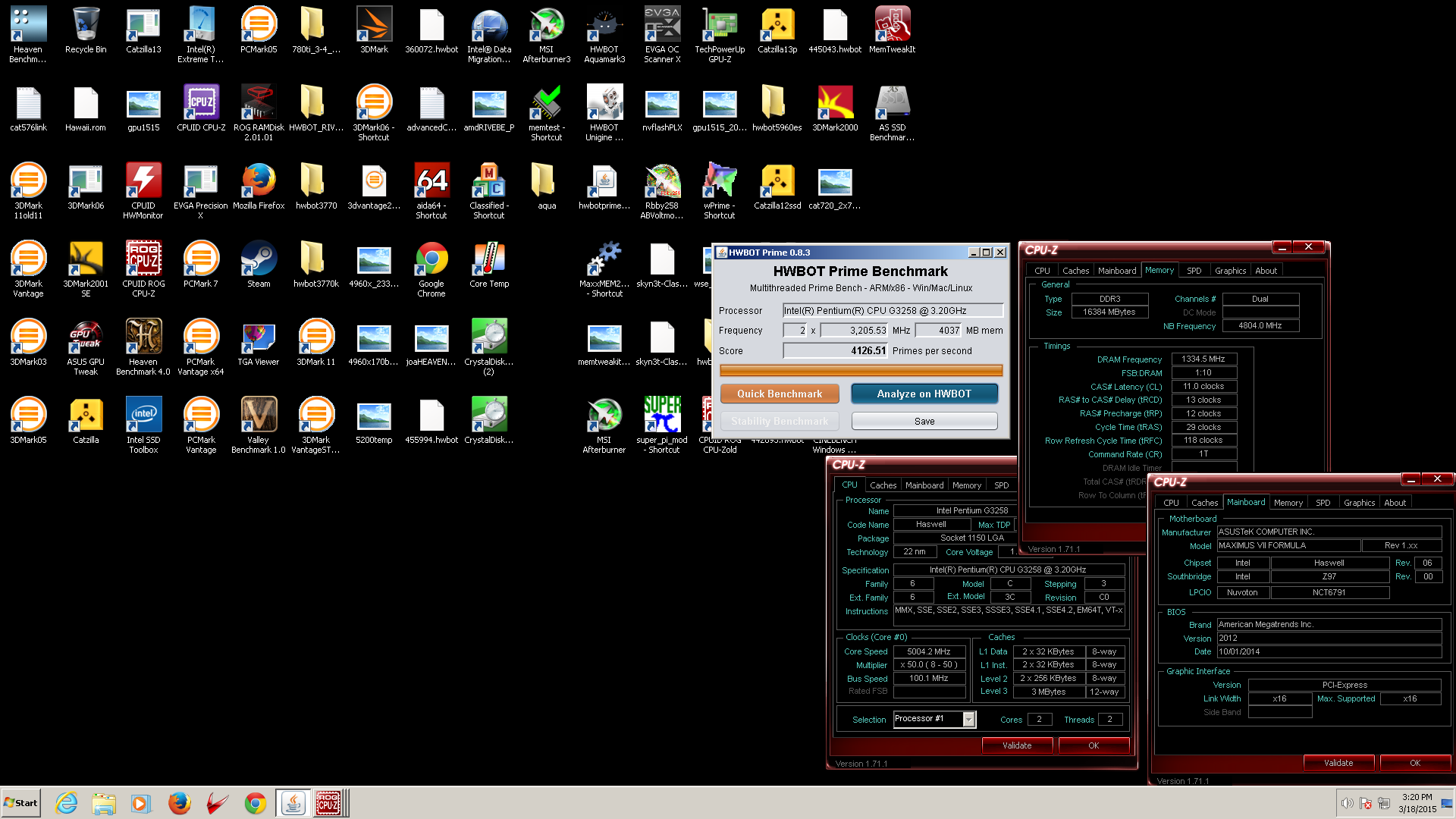Open SPD tab in Memory CPU-Z window
Screen dimensions: 1456x819
[x=1194, y=271]
